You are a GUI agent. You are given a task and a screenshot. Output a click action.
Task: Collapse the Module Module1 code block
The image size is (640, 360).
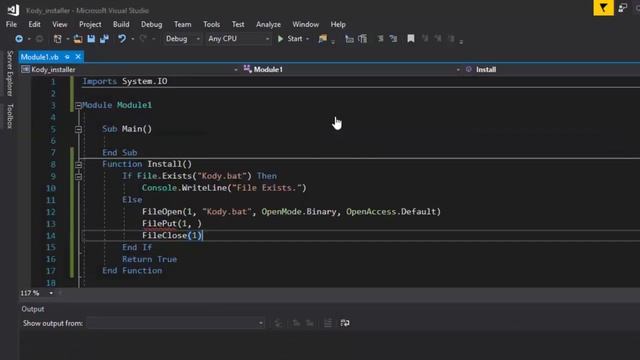coord(78,106)
